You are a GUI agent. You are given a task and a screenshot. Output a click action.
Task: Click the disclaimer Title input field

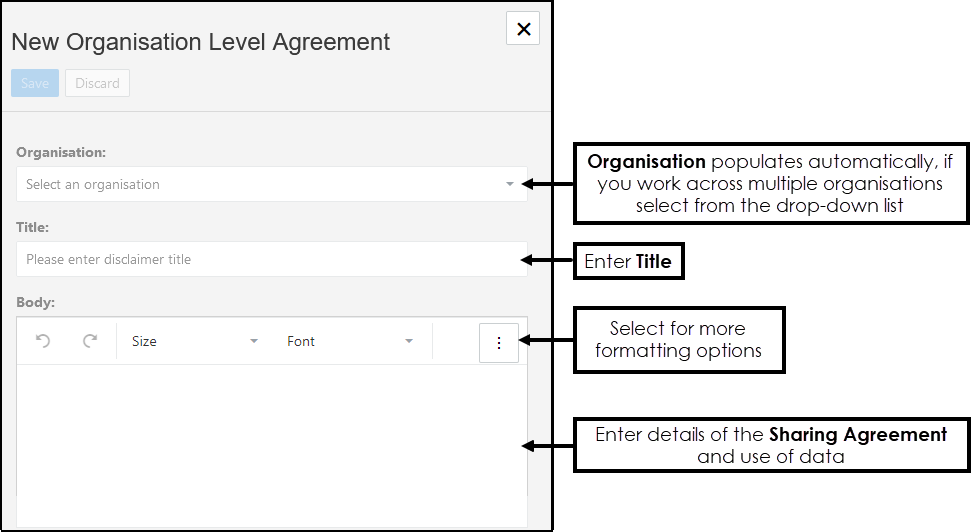pos(271,259)
